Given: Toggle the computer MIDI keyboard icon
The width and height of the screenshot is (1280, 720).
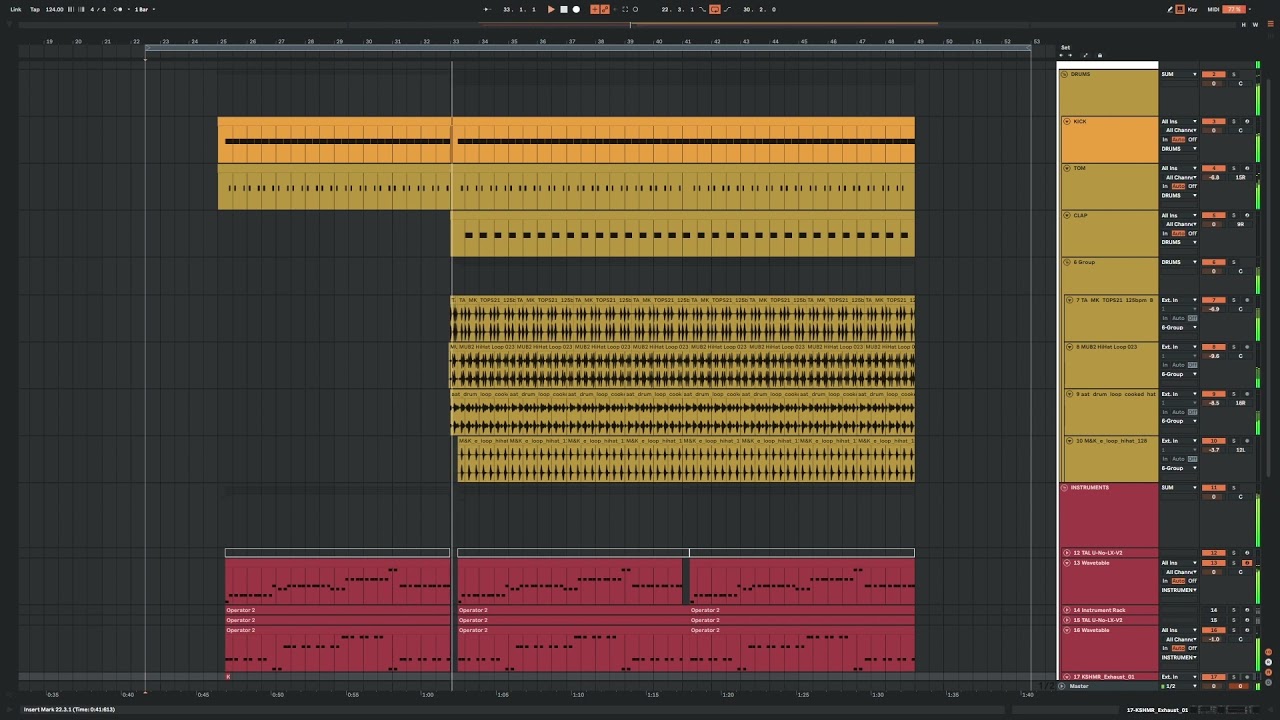Looking at the screenshot, I should 1179,9.
